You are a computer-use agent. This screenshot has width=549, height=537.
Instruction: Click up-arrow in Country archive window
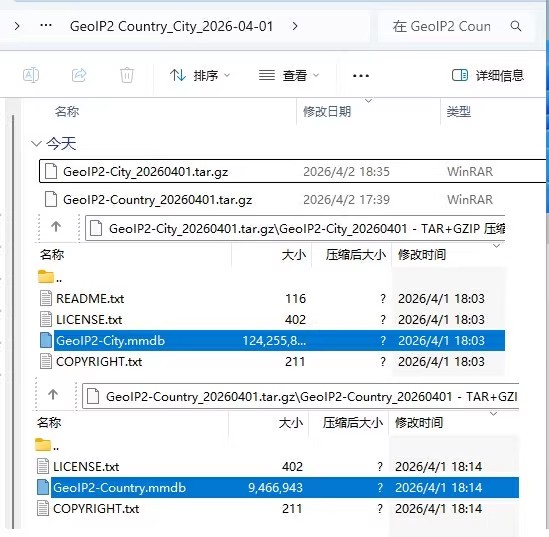click(x=53, y=394)
